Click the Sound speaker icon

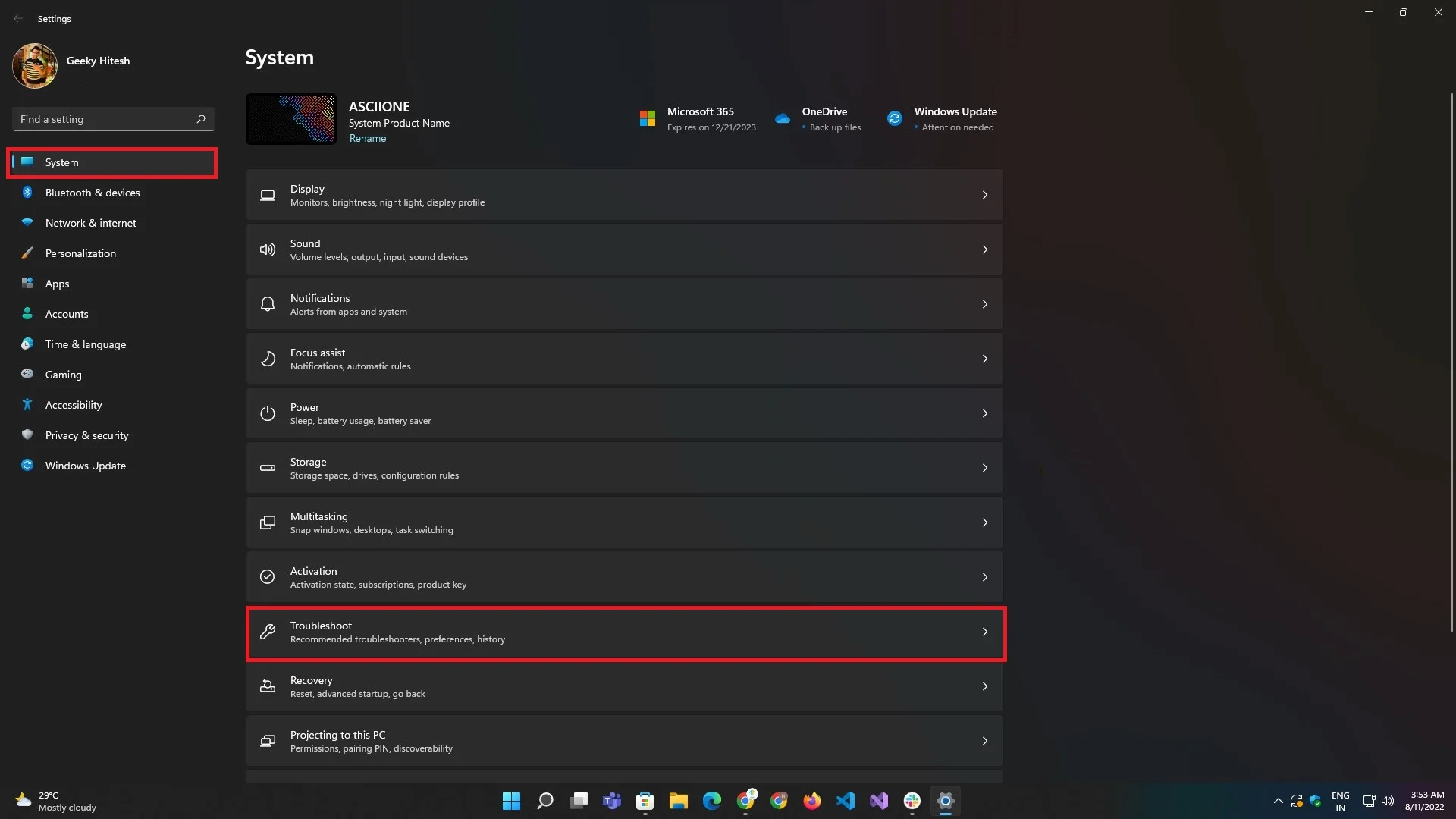coord(267,249)
